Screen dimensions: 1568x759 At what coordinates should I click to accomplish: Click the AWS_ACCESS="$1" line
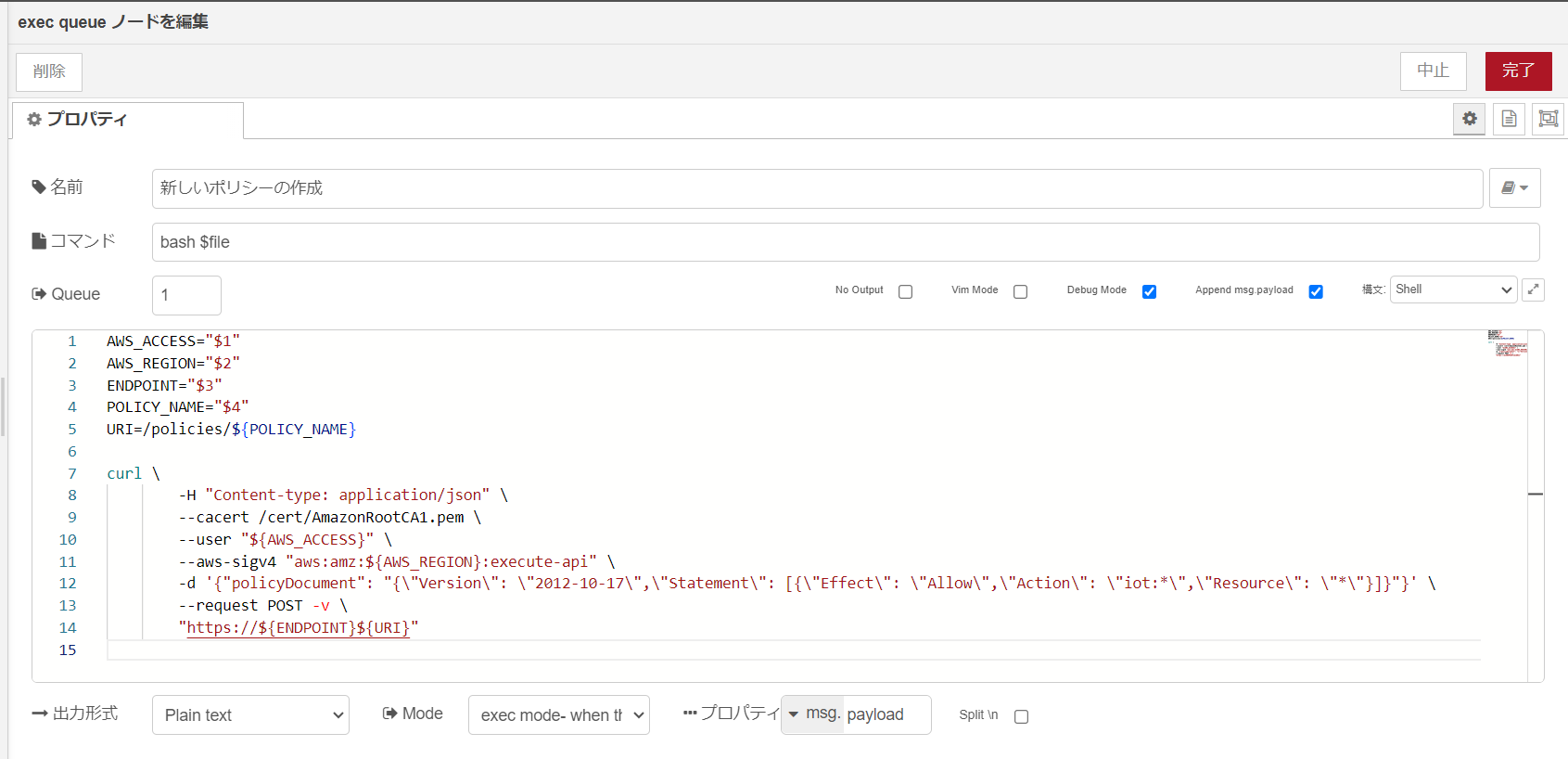(173, 341)
